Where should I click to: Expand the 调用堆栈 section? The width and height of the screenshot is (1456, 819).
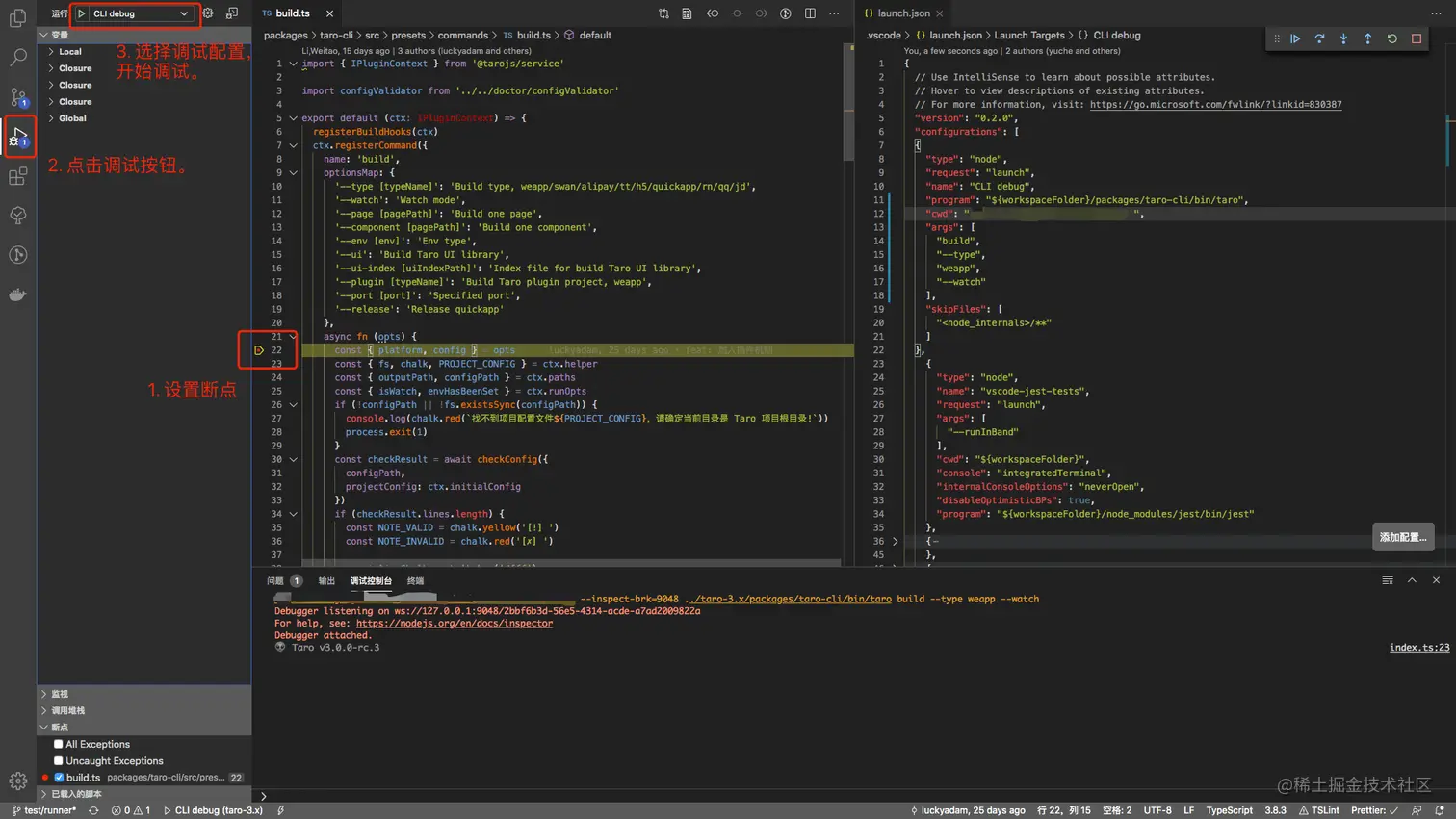click(144, 710)
